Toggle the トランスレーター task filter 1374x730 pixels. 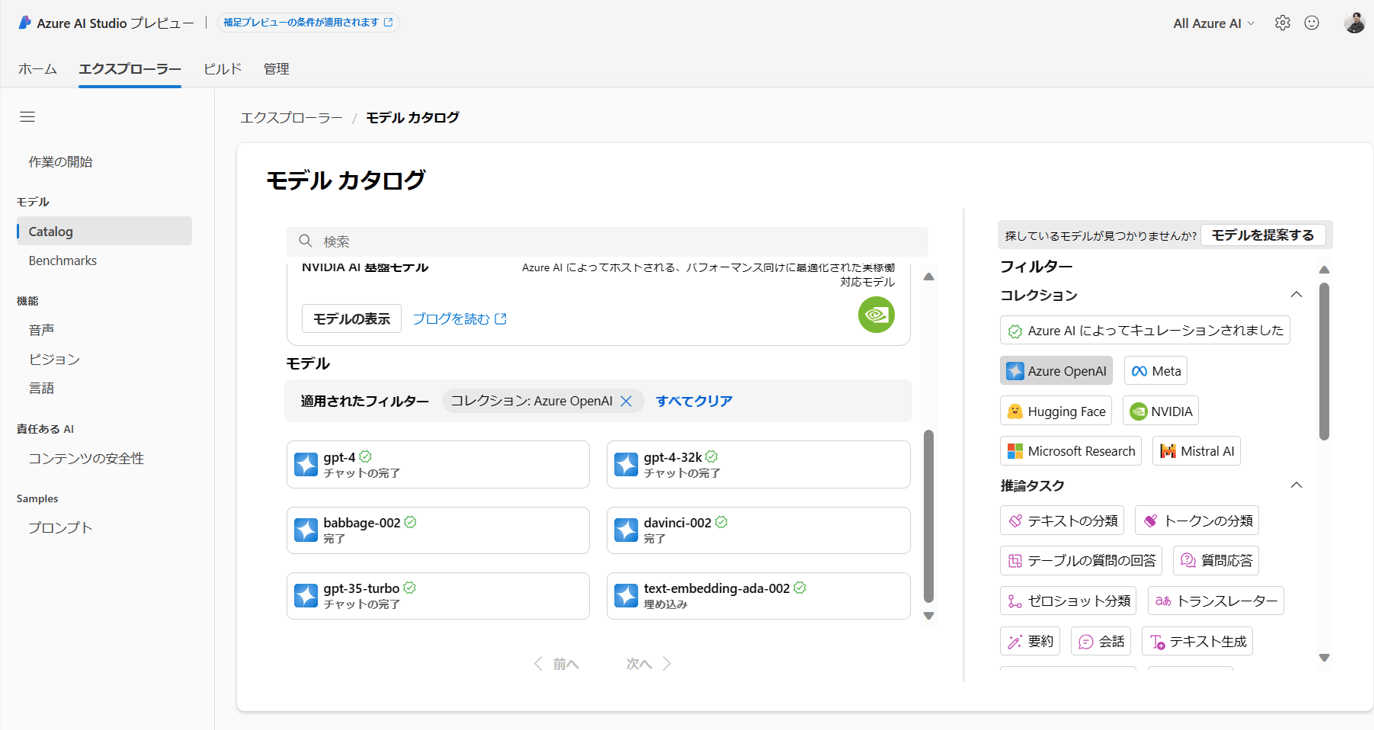click(1216, 601)
